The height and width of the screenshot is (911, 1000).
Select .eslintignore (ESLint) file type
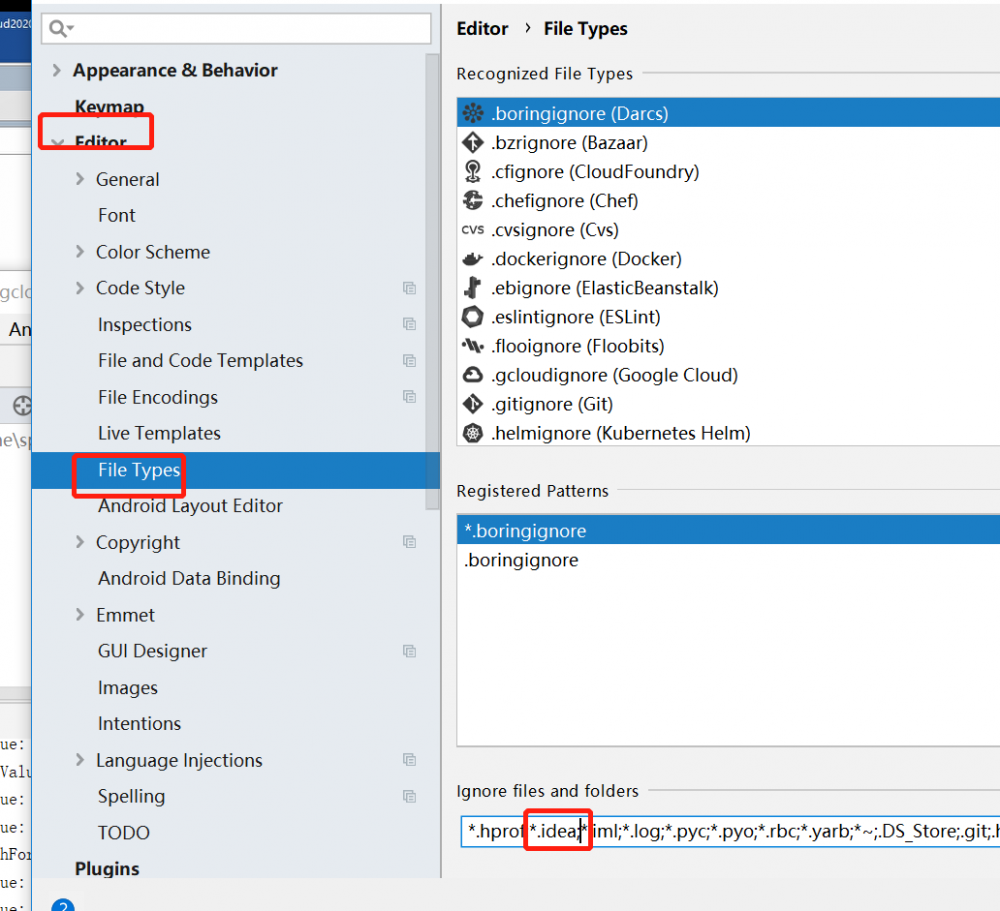pos(728,317)
